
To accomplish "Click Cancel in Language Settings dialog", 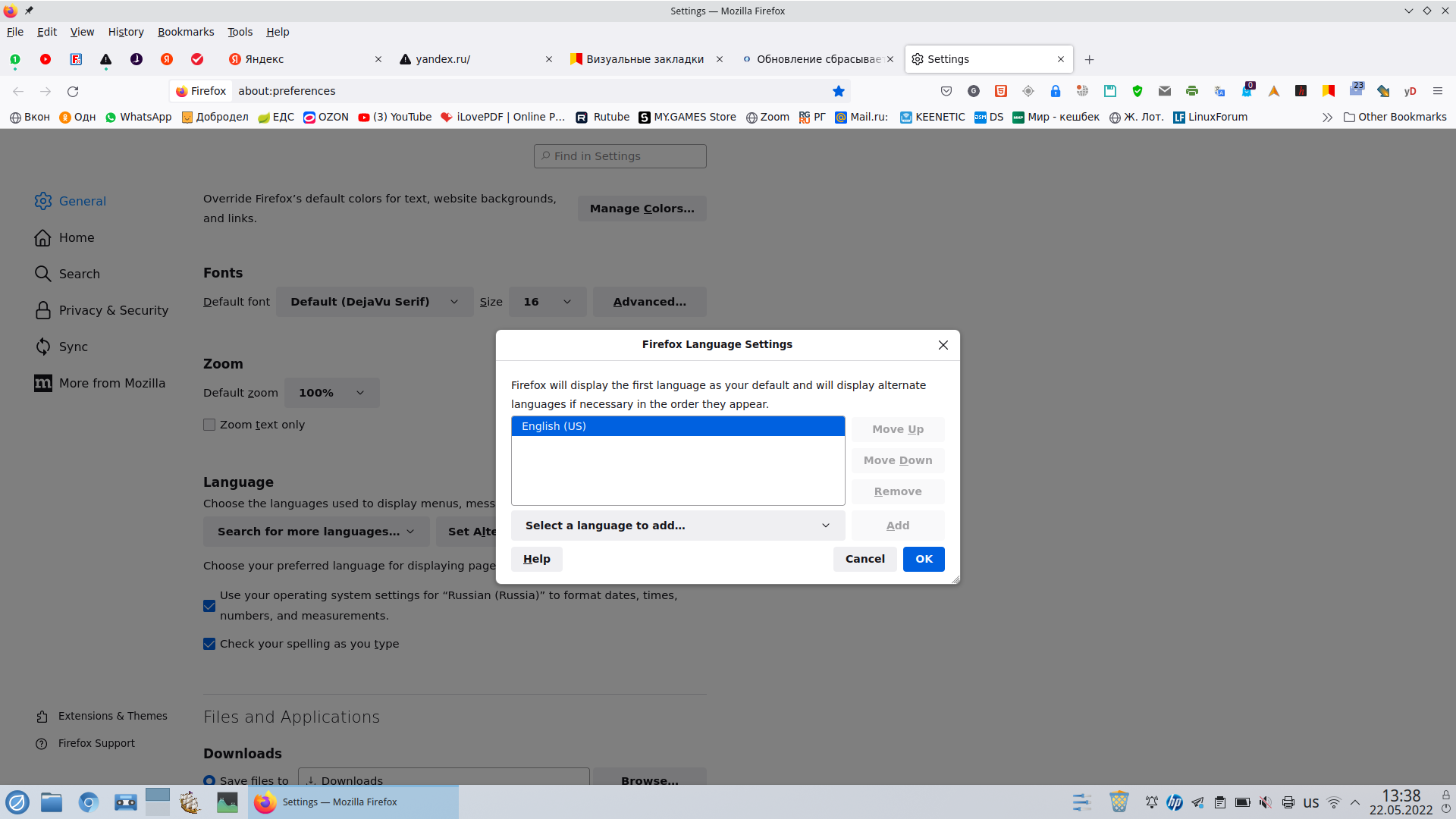I will [x=864, y=559].
